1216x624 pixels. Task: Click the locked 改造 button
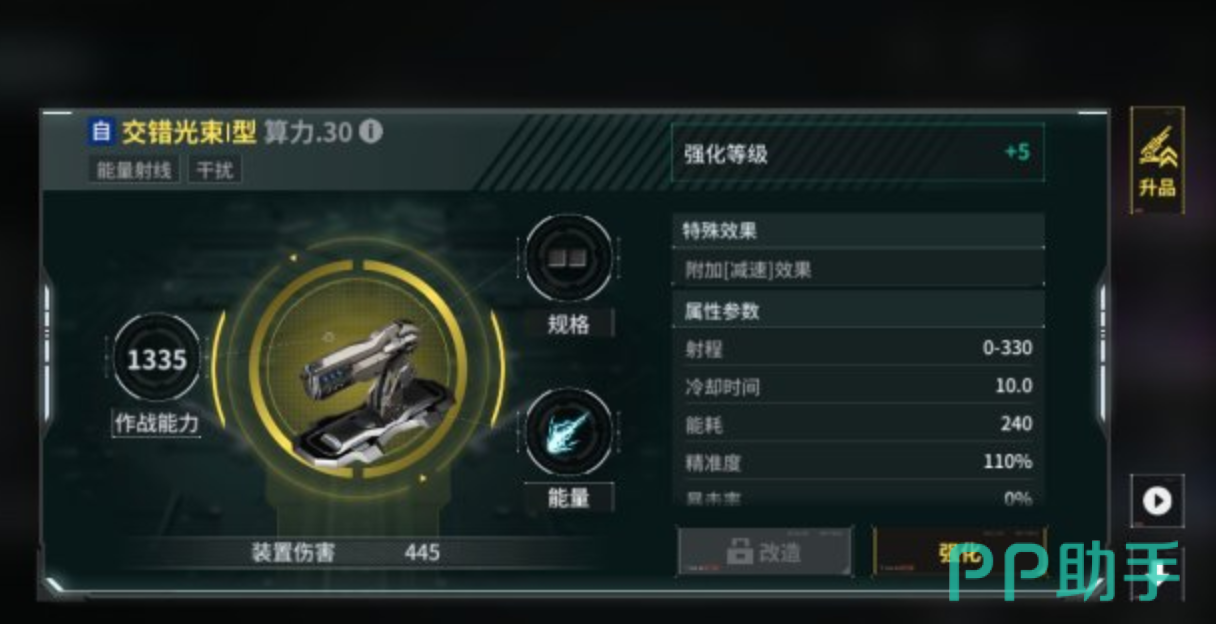(765, 552)
